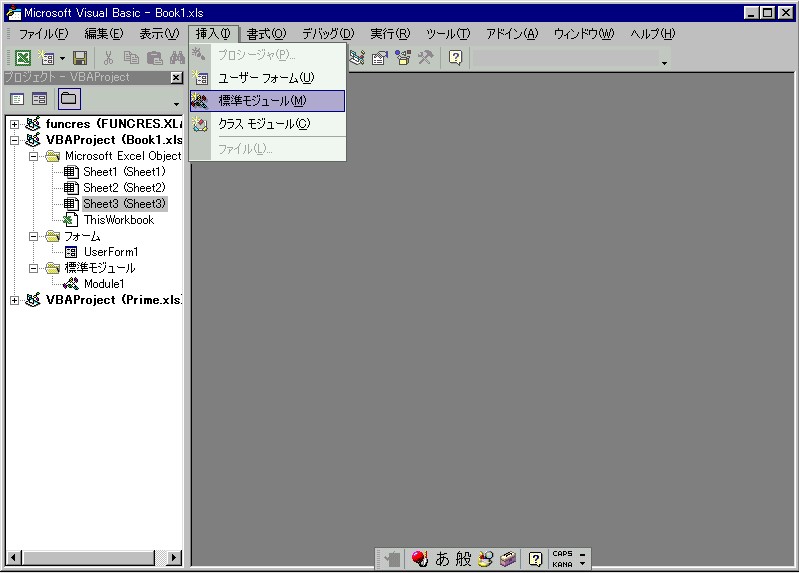Click the Paste clipboard icon

click(154, 58)
